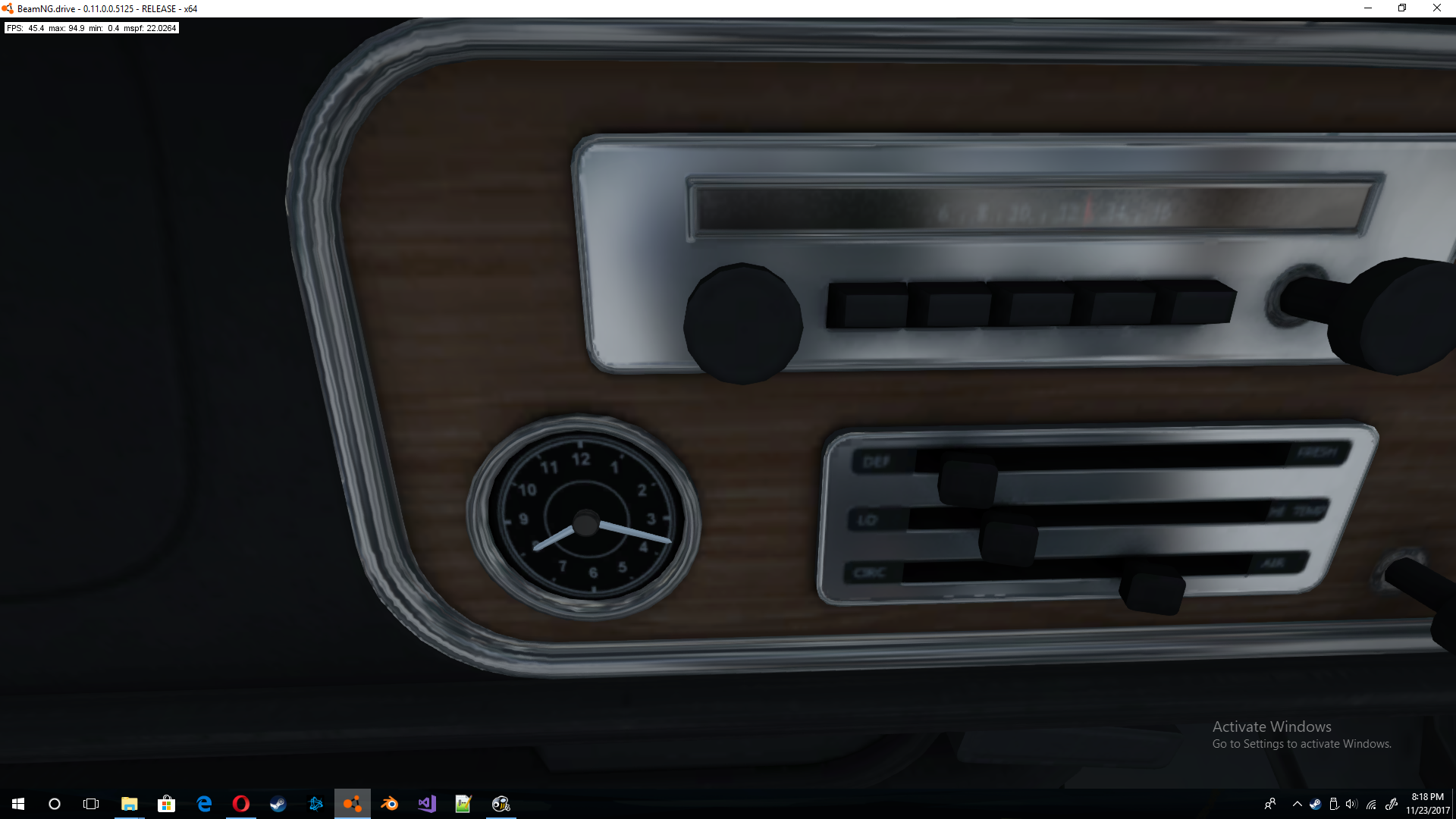Open the Microsoft Edge browser
1456x819 pixels.
pos(204,804)
